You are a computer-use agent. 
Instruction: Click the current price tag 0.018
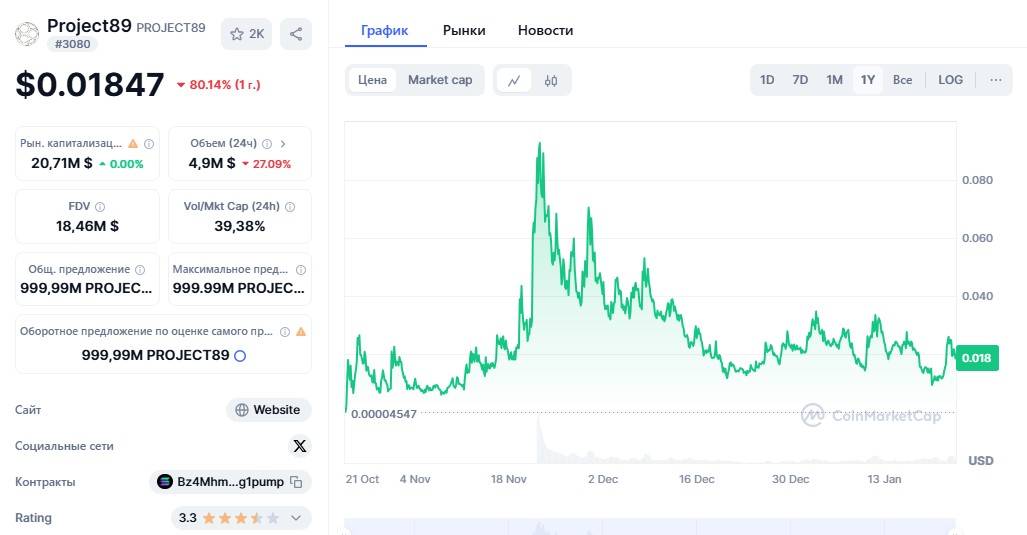tap(977, 358)
